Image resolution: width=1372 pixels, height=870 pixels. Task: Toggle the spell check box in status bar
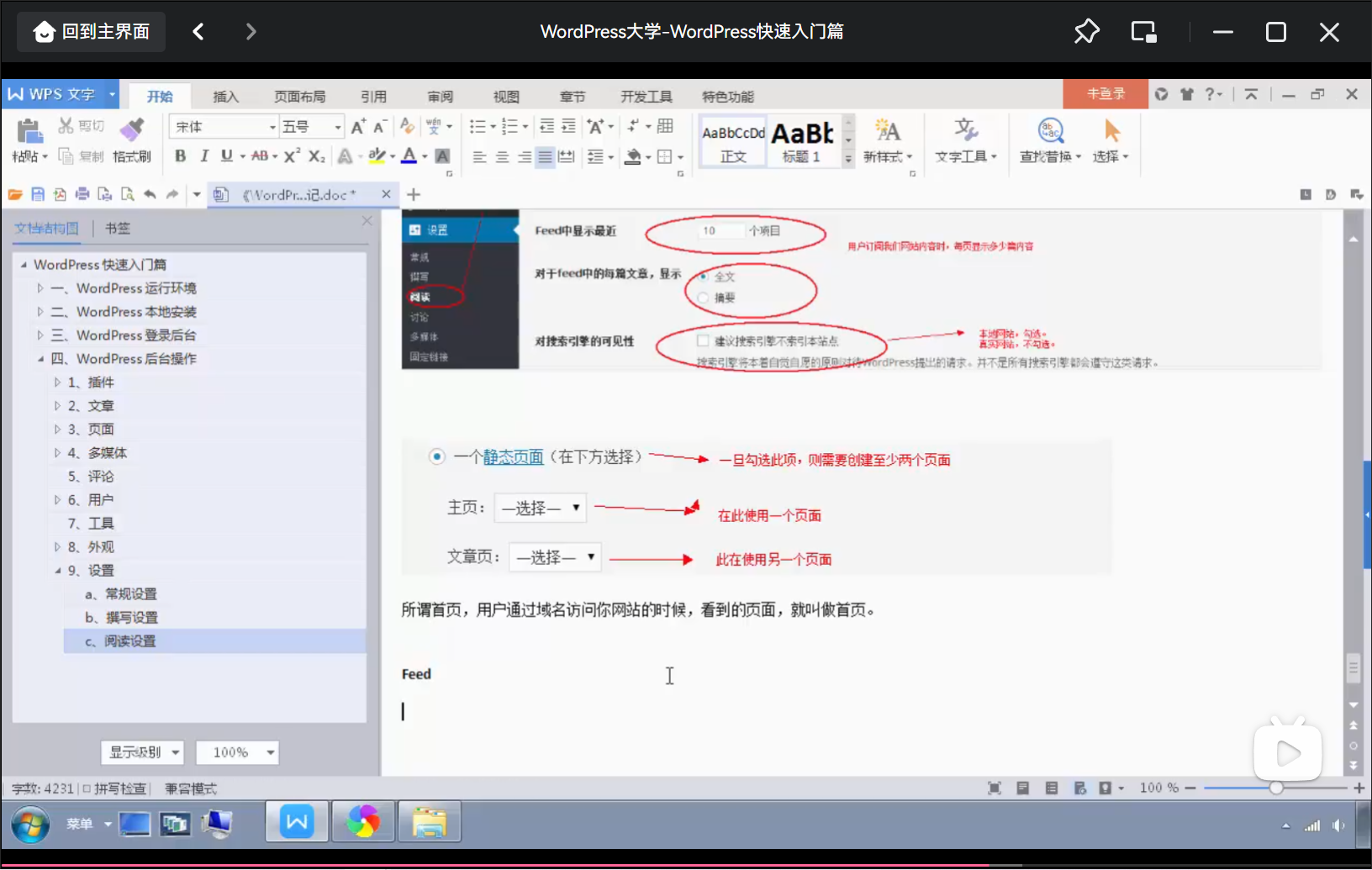(87, 788)
